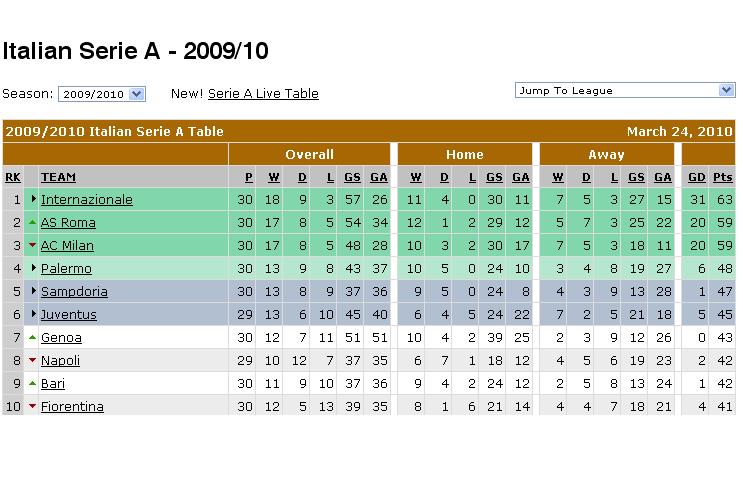Sort by Overall GS column header
The height and width of the screenshot is (480, 743).
click(x=352, y=177)
